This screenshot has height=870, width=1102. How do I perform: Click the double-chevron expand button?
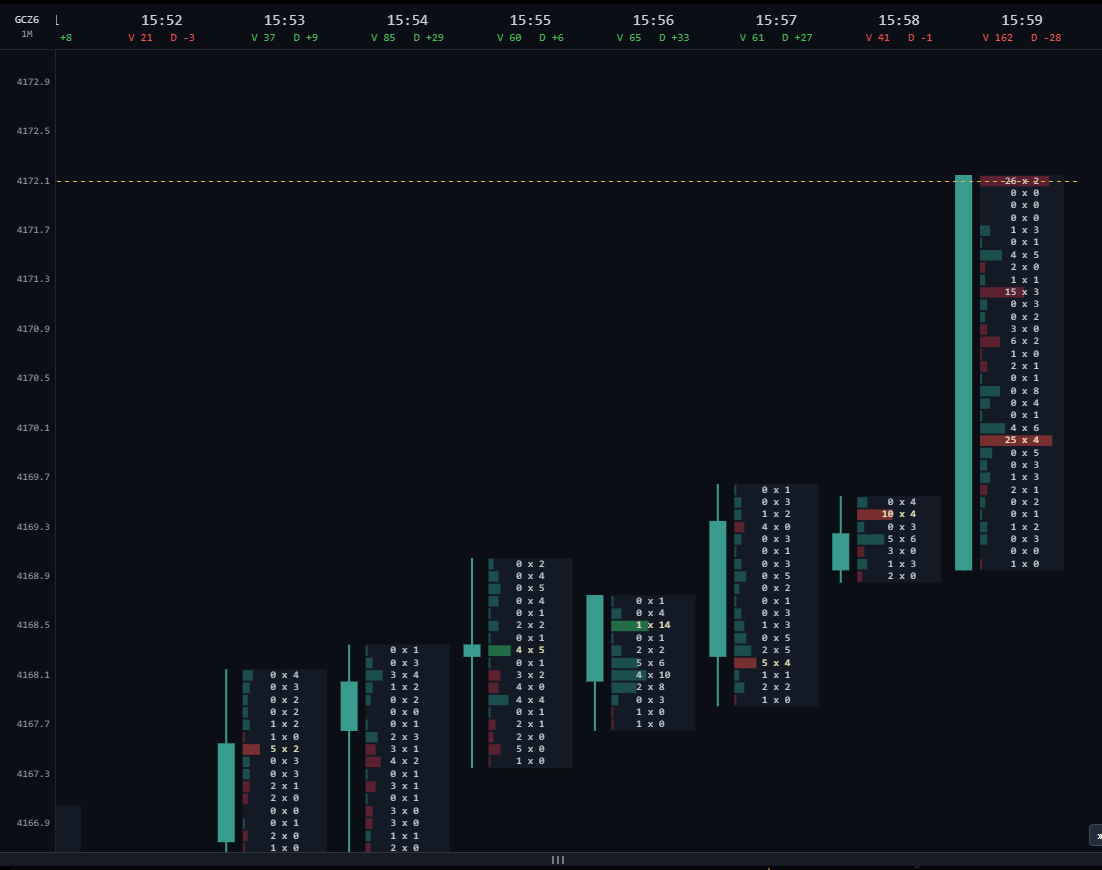click(1097, 836)
